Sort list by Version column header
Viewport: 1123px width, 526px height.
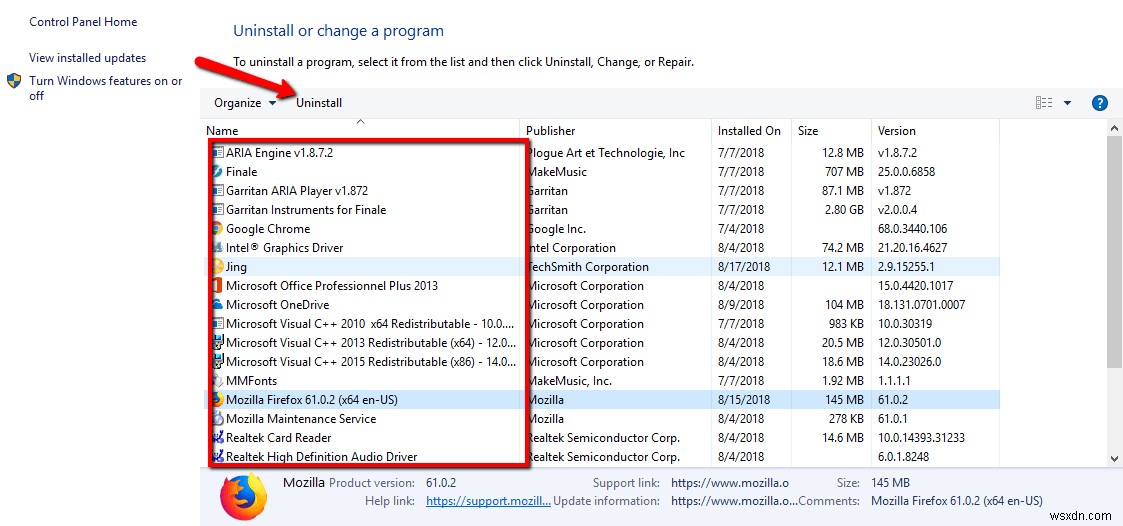pos(935,130)
